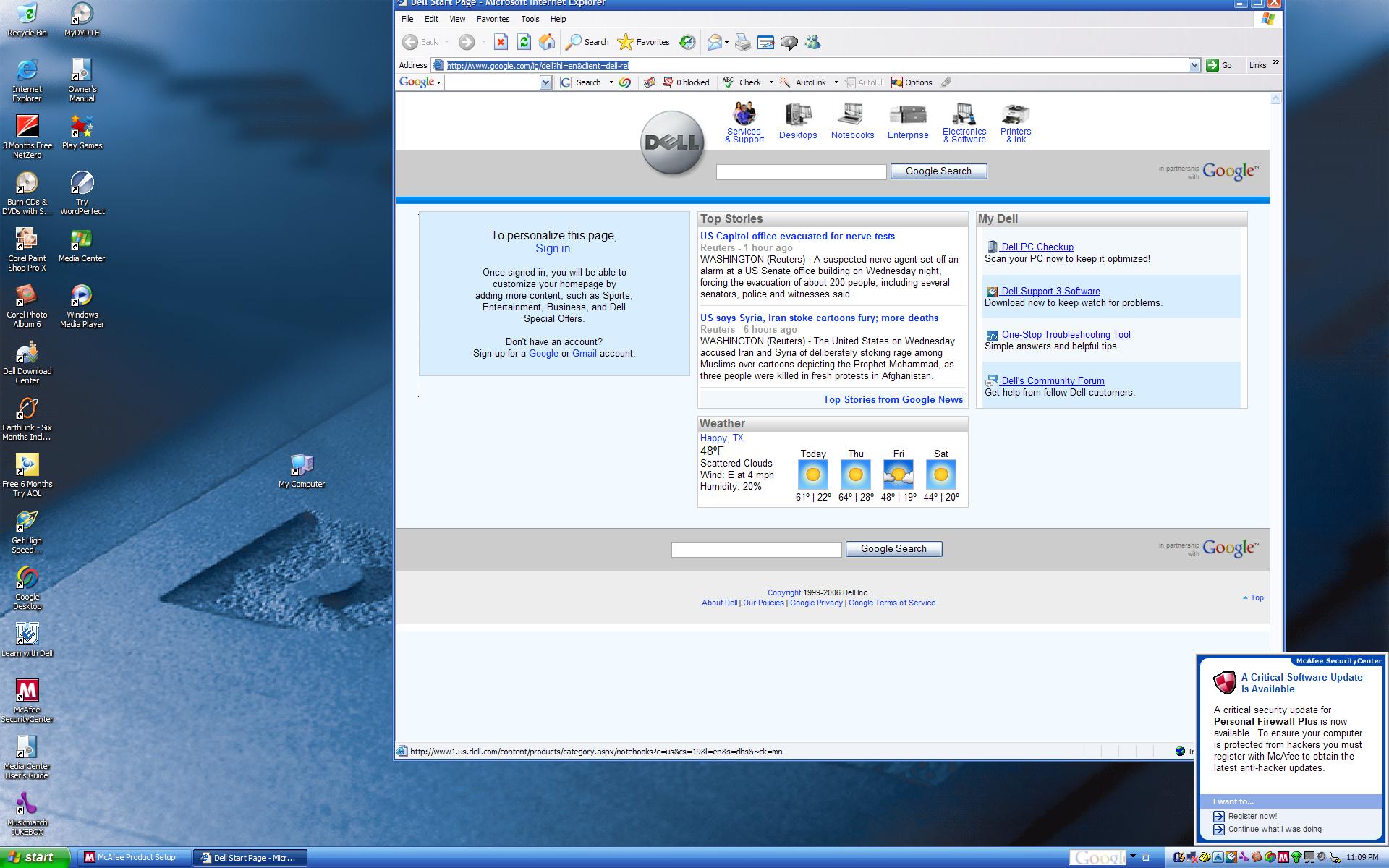Click the top Google Search button
Screen dimensions: 1389x868
pyautogui.click(x=938, y=171)
